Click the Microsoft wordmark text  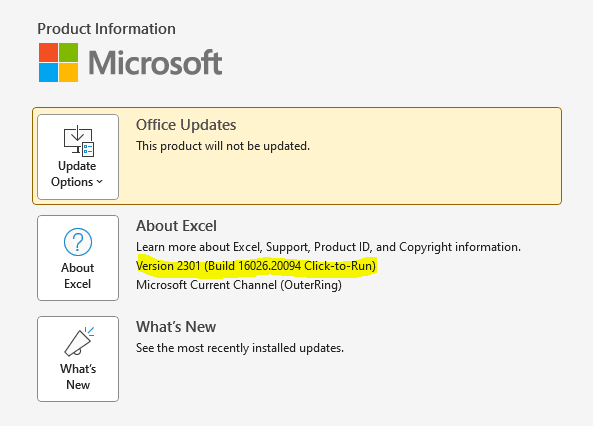155,62
